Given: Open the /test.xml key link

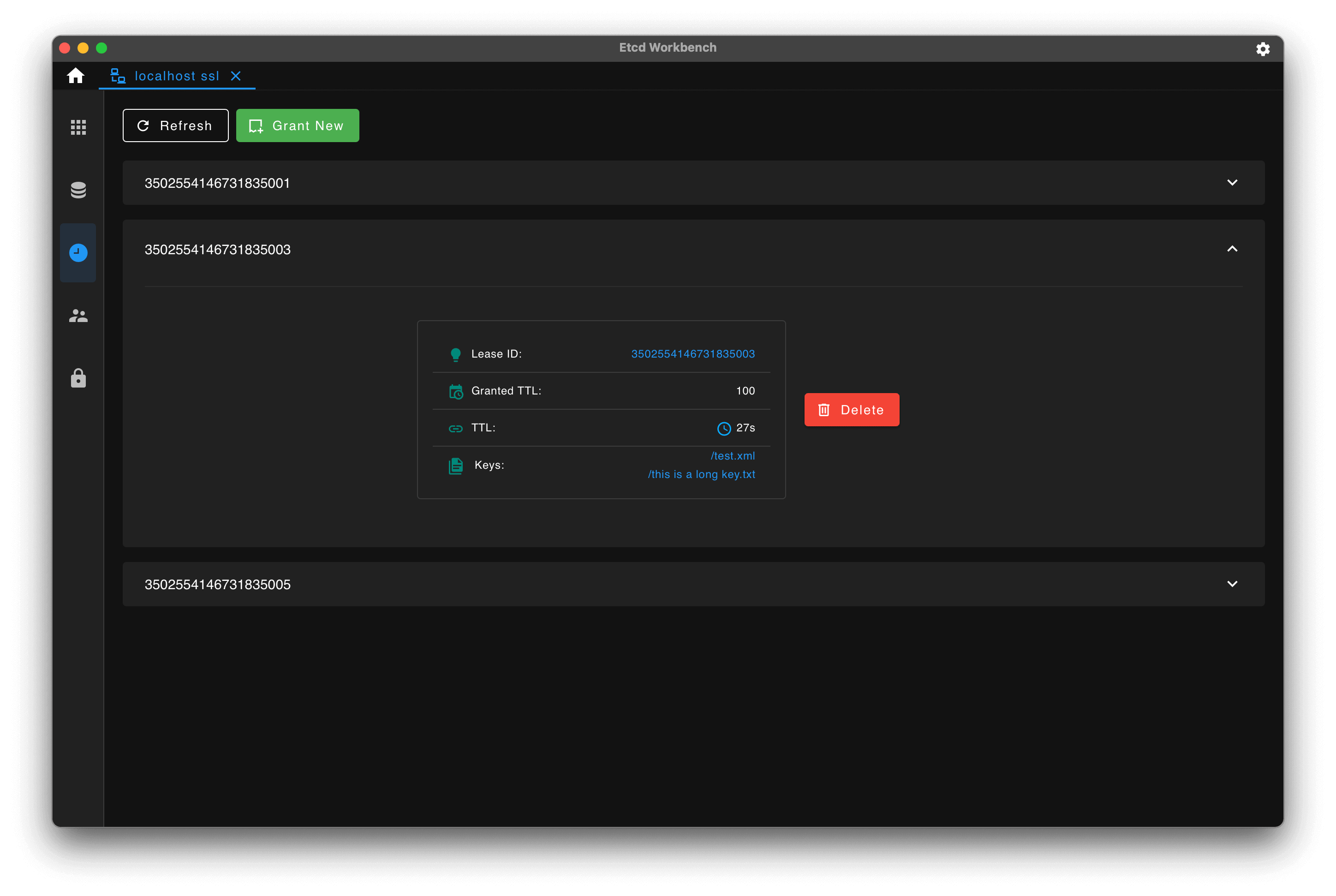Looking at the screenshot, I should click(x=732, y=456).
